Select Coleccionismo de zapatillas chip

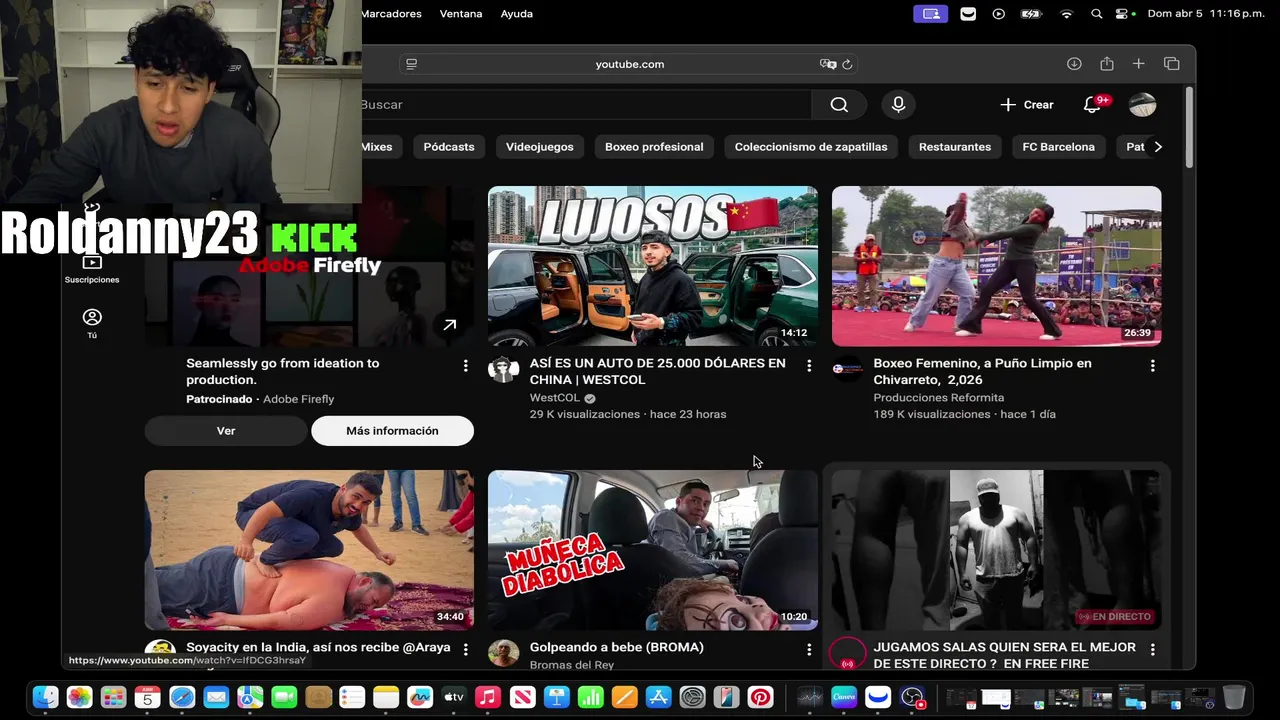tap(811, 147)
